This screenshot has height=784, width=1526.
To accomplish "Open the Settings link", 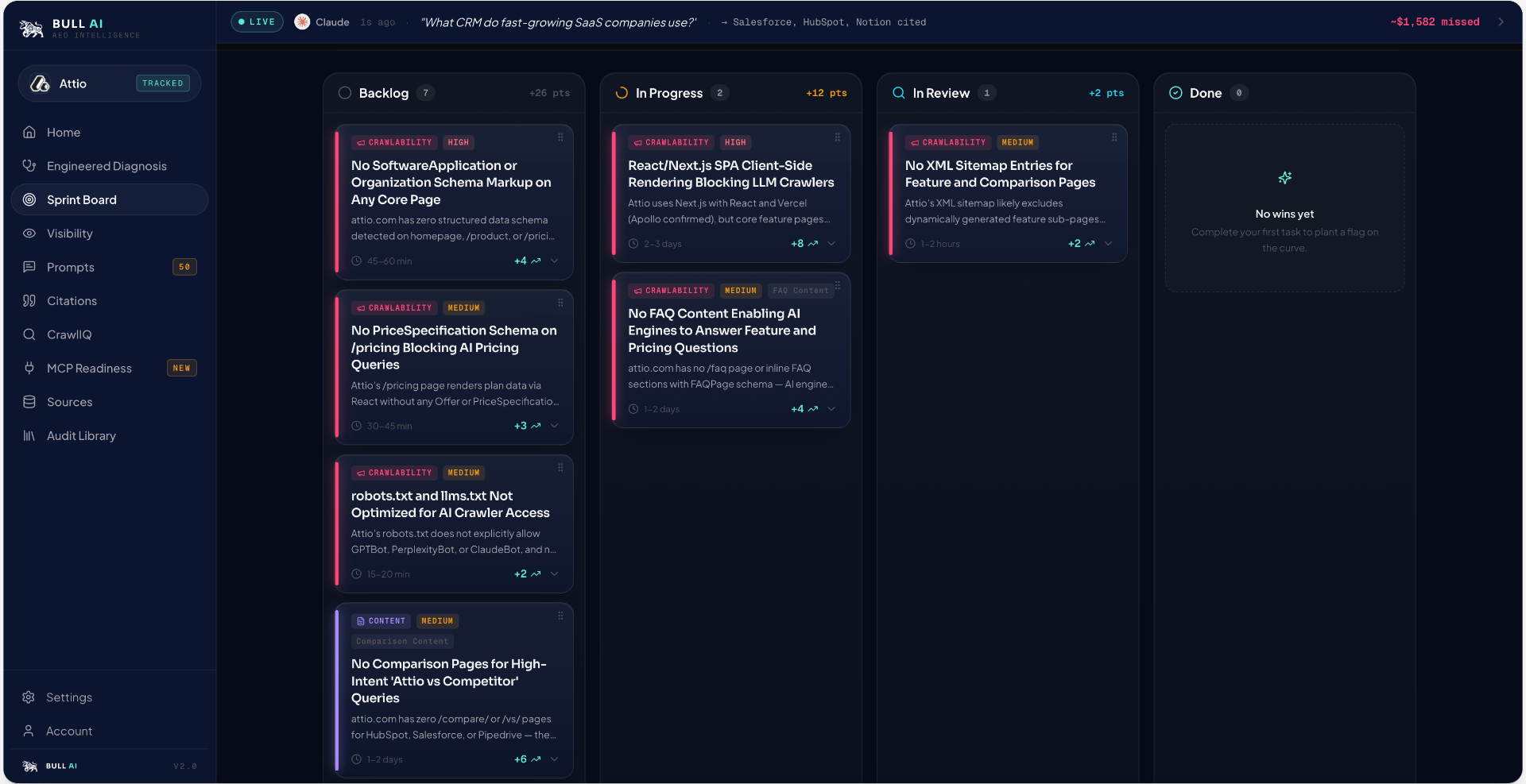I will pos(110,697).
